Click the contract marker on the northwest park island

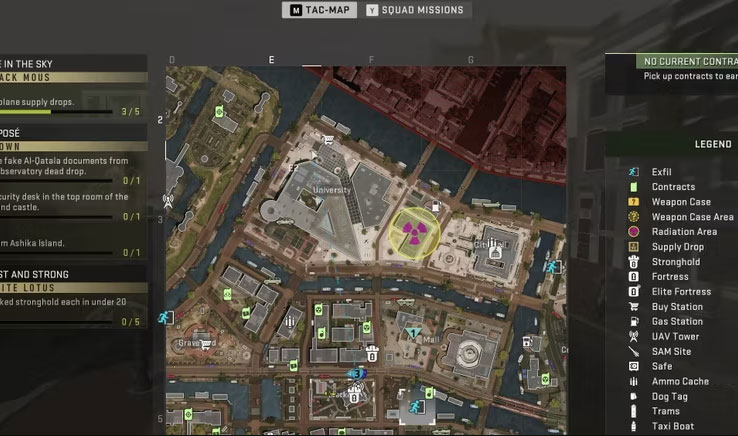click(x=219, y=112)
